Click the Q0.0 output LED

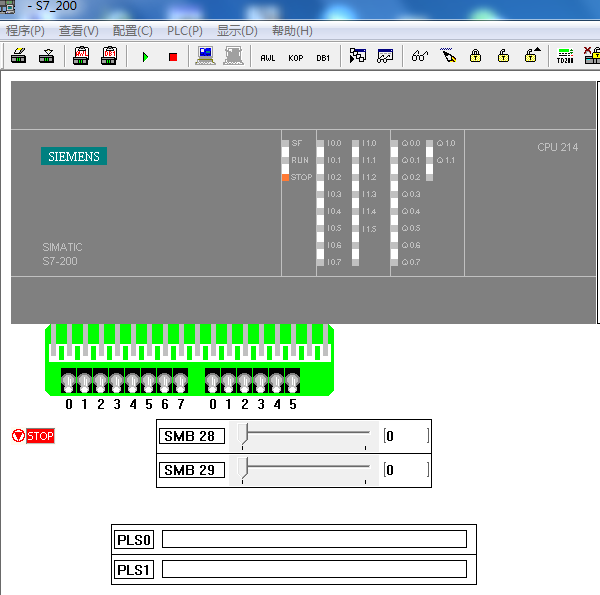coord(395,143)
